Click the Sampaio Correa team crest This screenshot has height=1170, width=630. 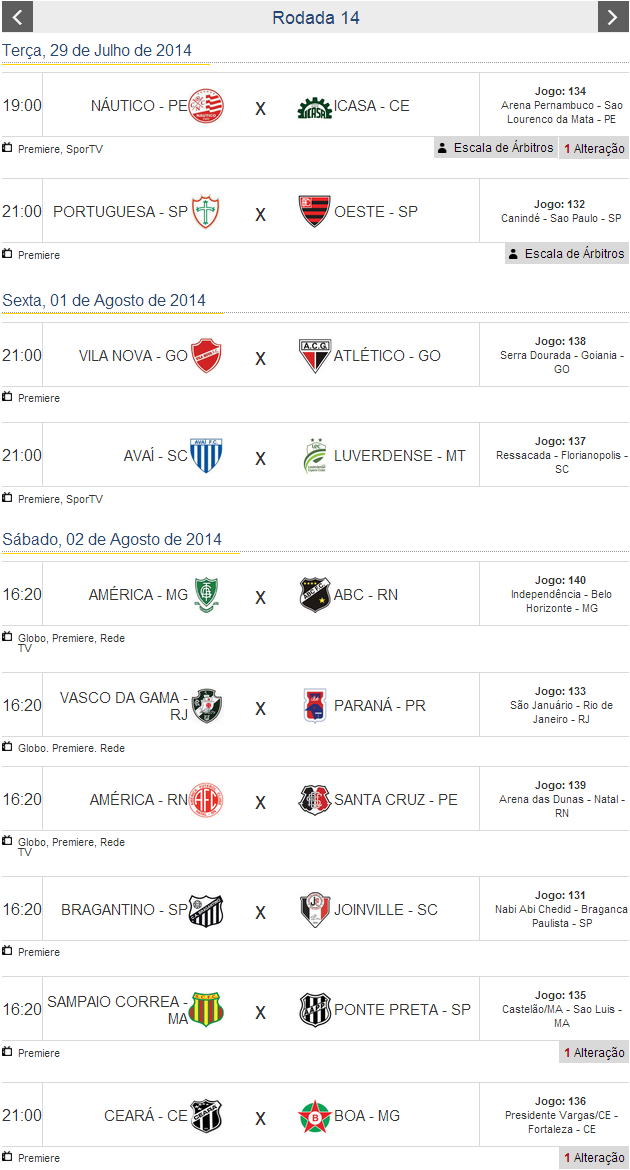point(206,1010)
